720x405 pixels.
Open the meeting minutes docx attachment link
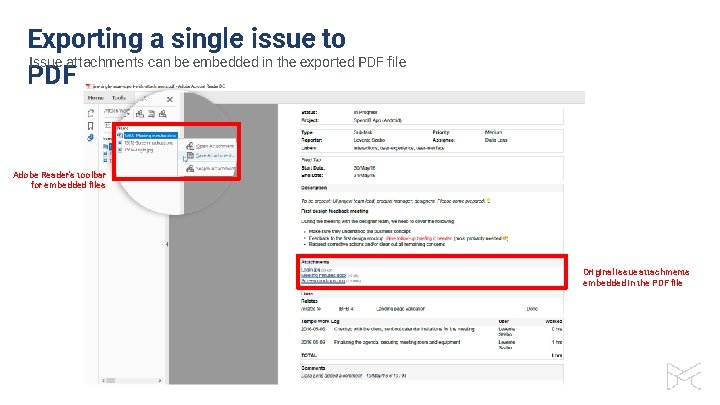click(x=324, y=275)
